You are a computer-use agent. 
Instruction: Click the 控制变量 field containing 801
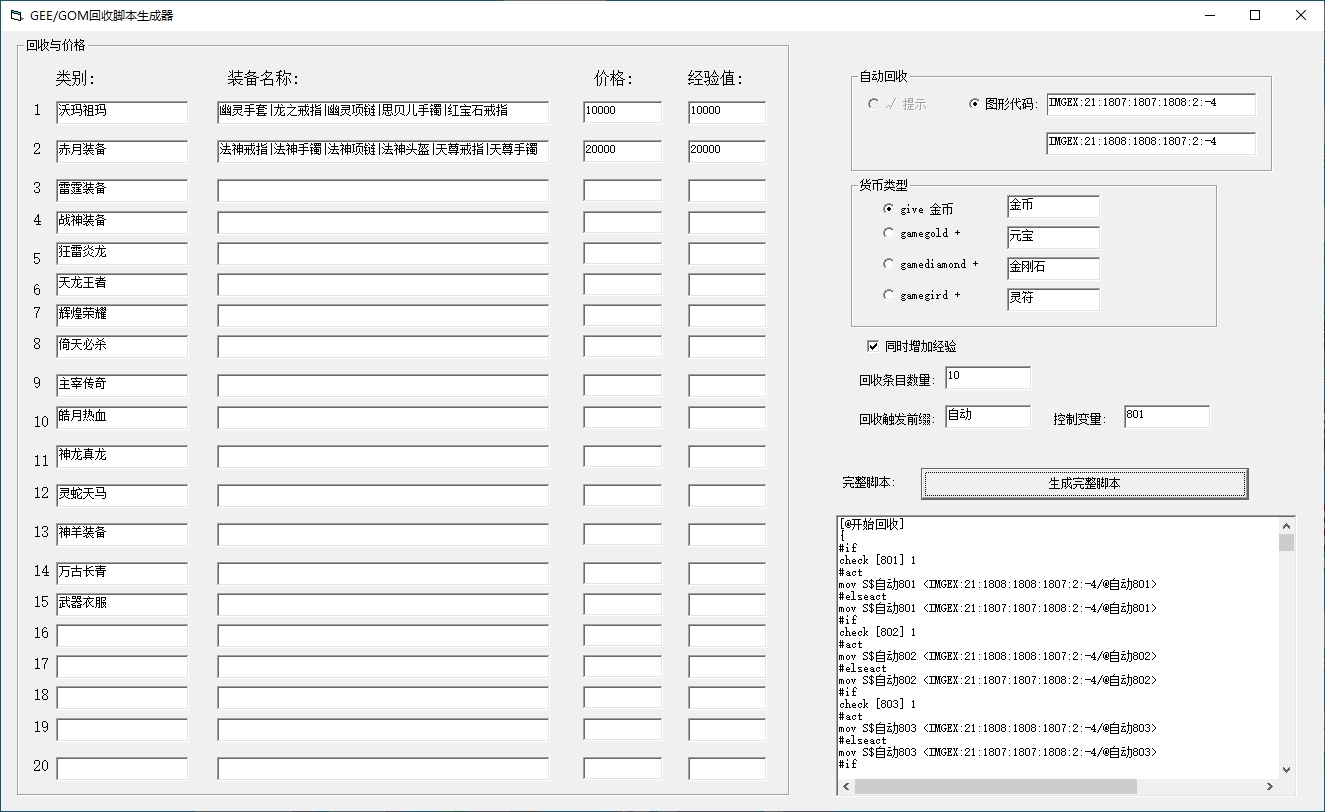pos(1165,416)
